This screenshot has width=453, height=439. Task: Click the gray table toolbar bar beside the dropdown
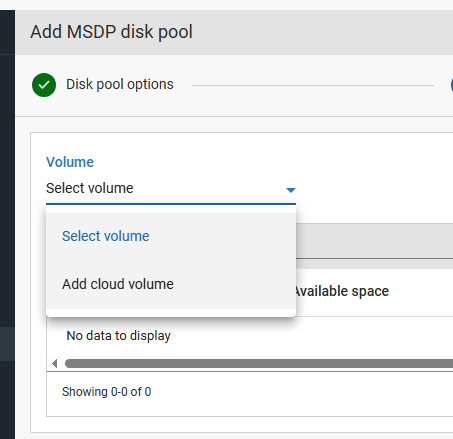(x=374, y=241)
